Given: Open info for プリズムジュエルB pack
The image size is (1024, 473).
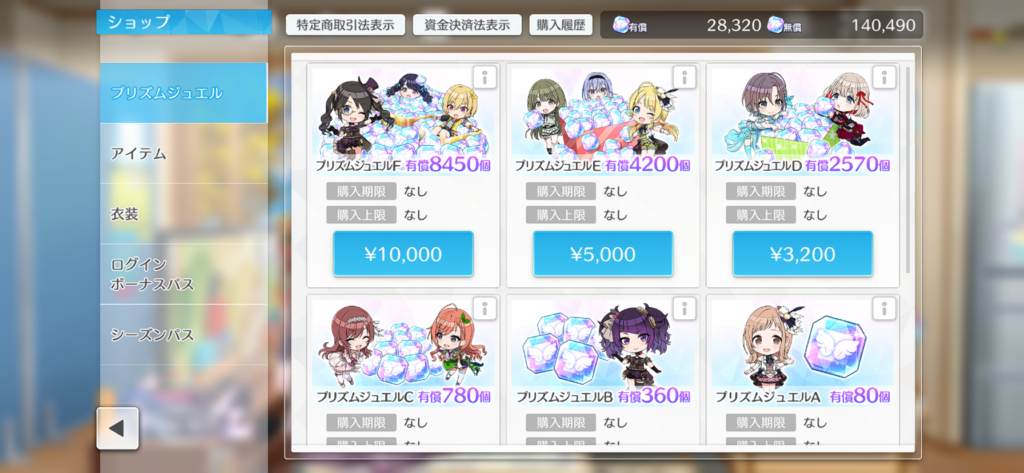Looking at the screenshot, I should [684, 308].
